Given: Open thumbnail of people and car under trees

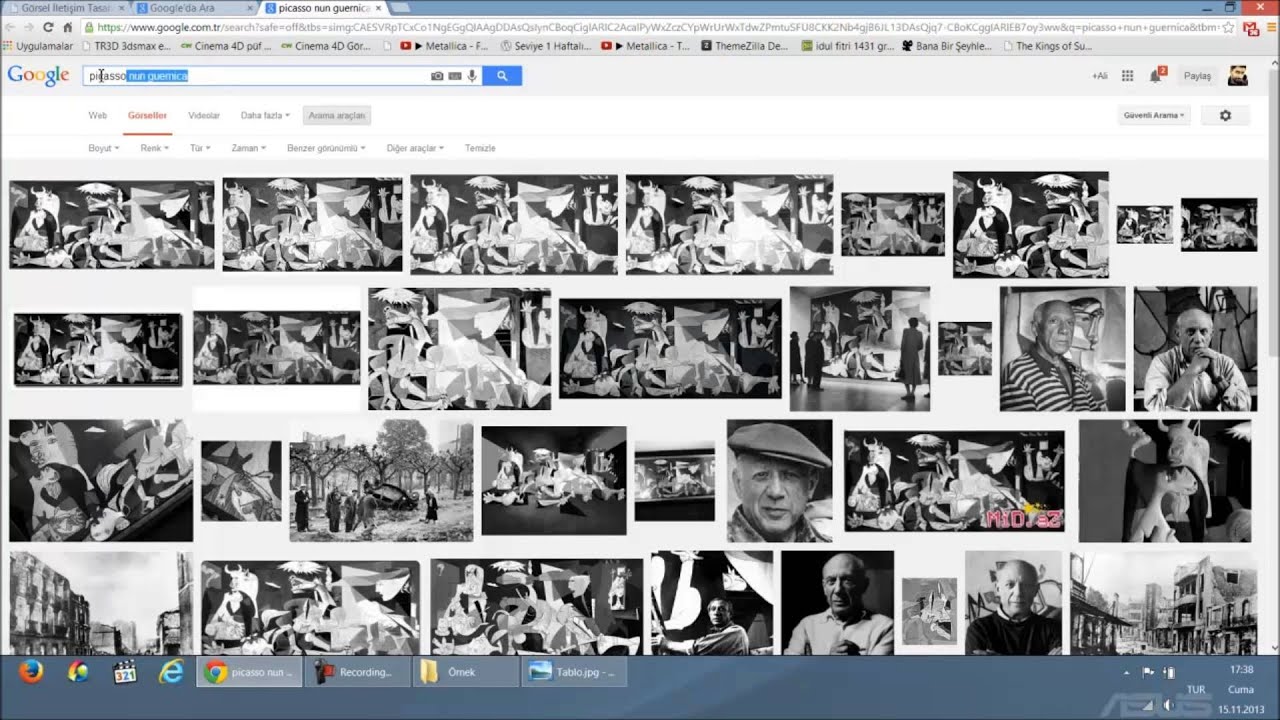Looking at the screenshot, I should click(x=381, y=481).
